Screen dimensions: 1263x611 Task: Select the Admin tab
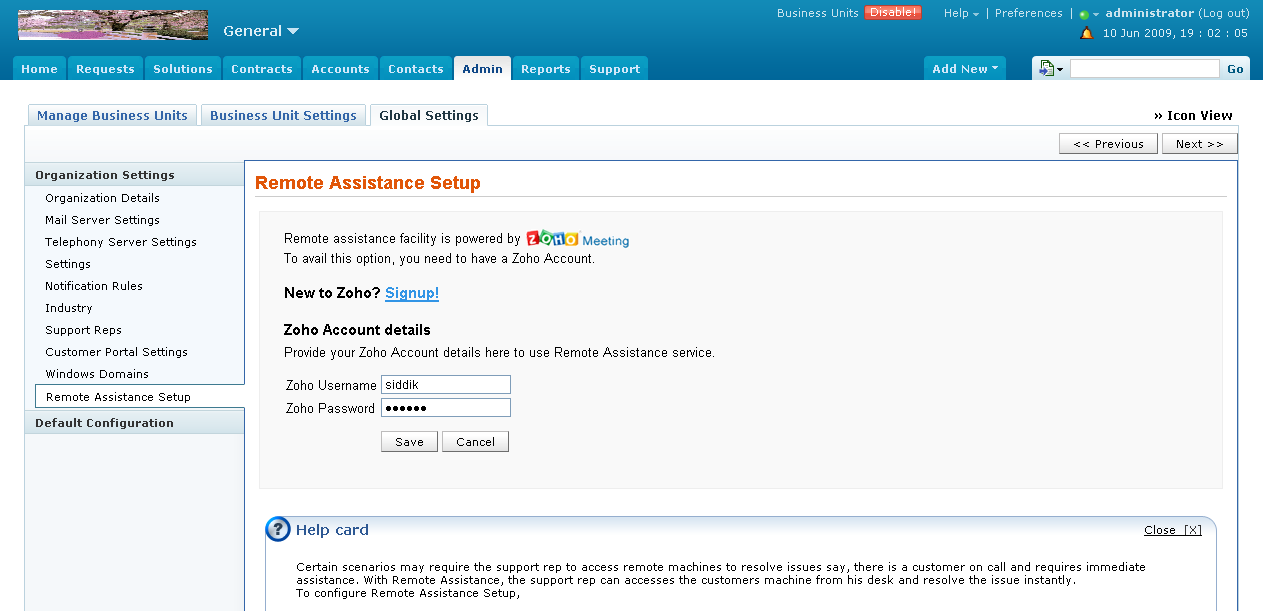tap(483, 69)
